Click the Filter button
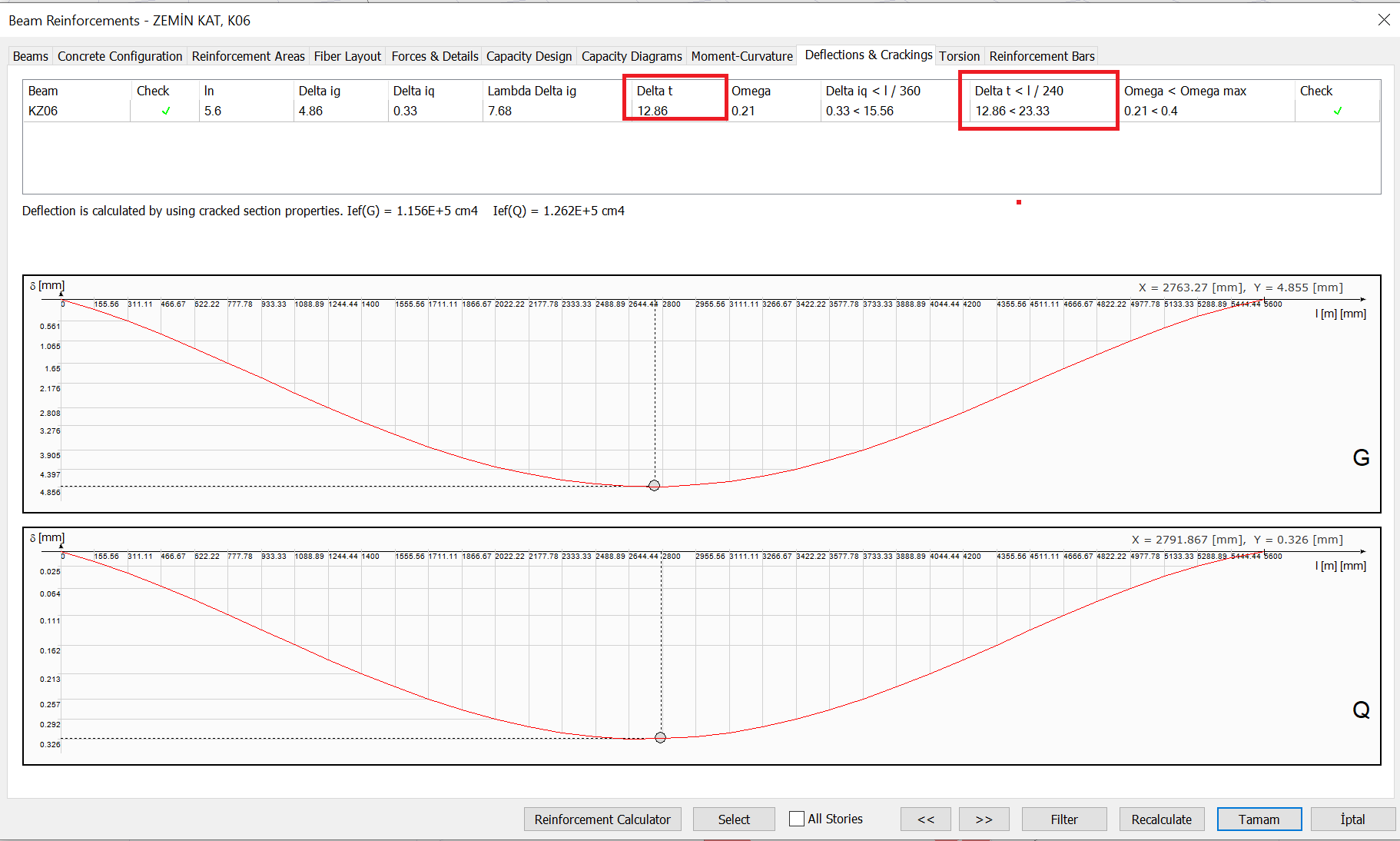Viewport: 1400px width, 841px height. click(1063, 819)
